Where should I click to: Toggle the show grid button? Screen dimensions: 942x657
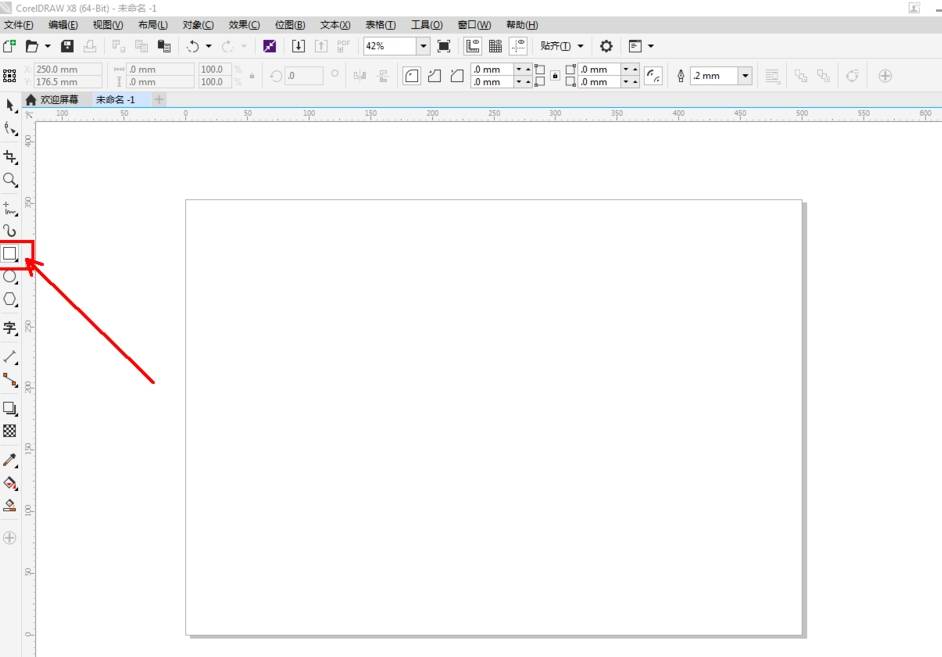click(x=495, y=46)
